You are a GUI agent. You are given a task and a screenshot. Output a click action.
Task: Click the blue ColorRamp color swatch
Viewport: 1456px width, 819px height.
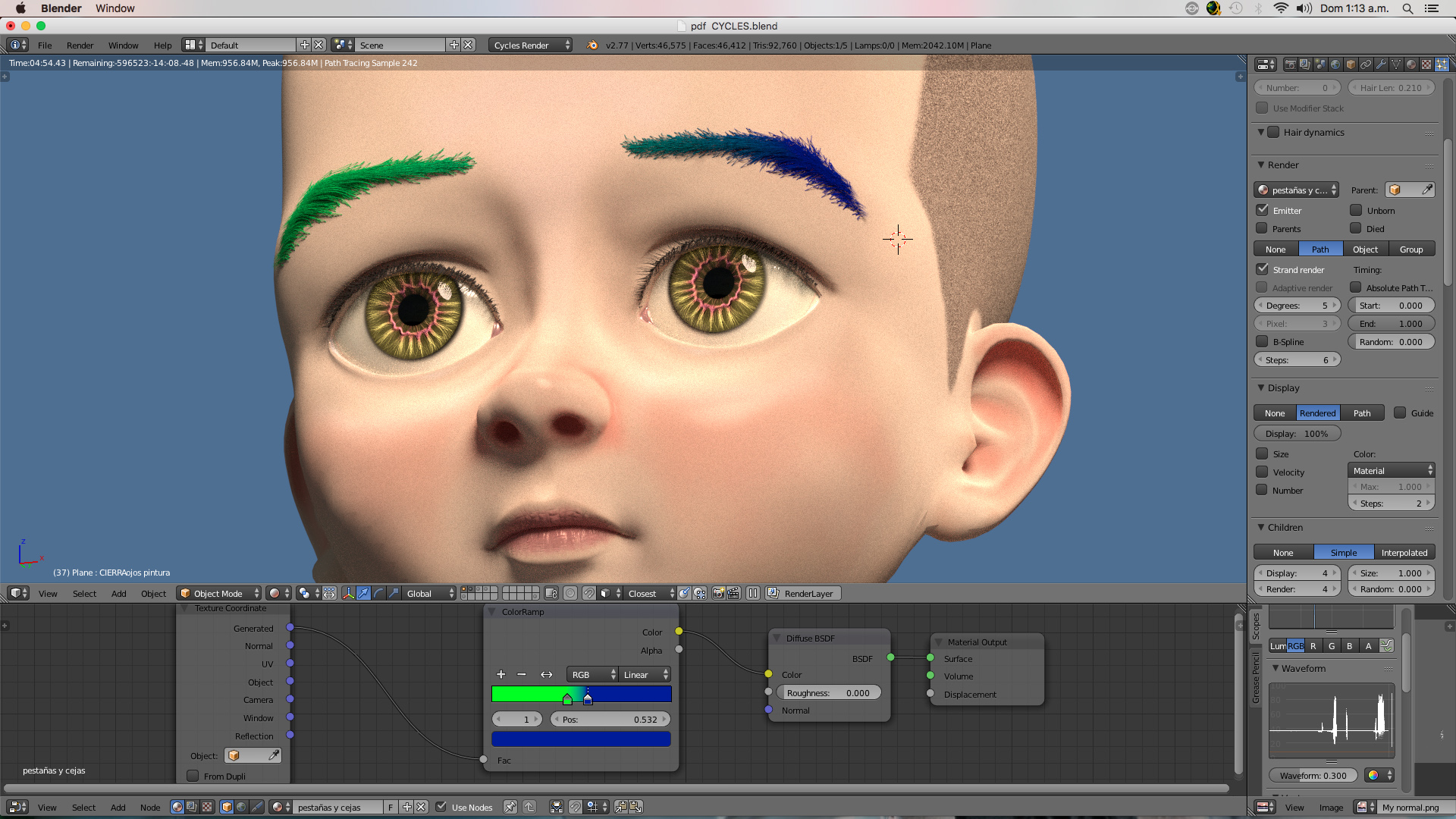[581, 739]
